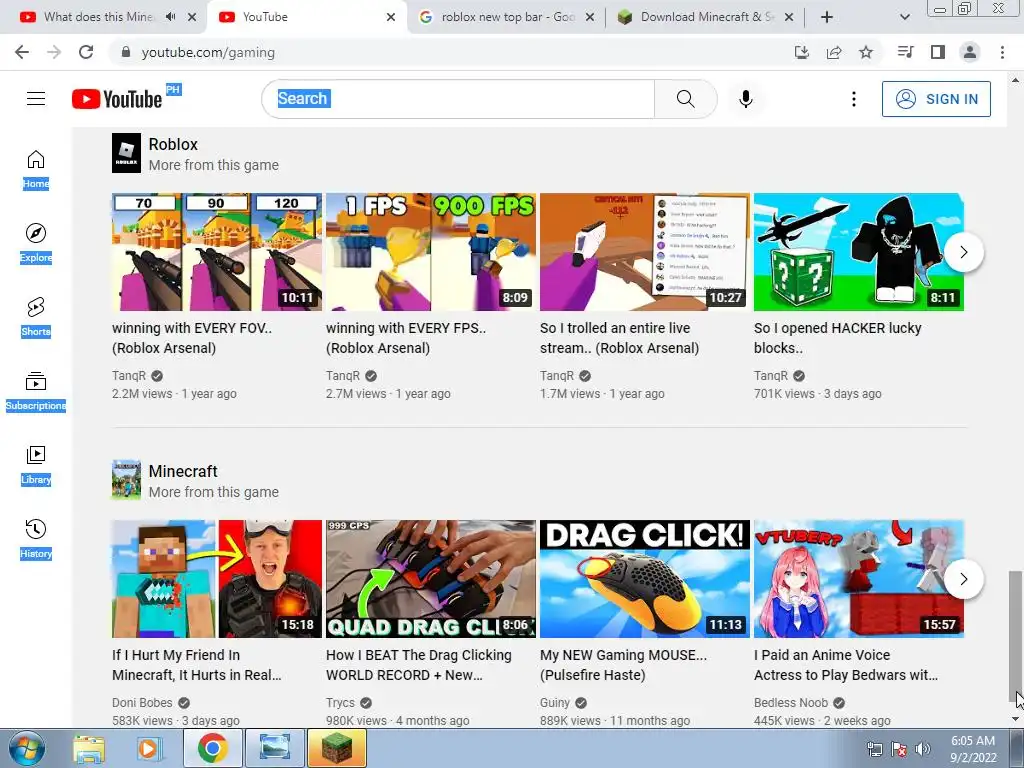Mute the tab playing audio
Image resolution: width=1024 pixels, height=768 pixels.
[170, 17]
